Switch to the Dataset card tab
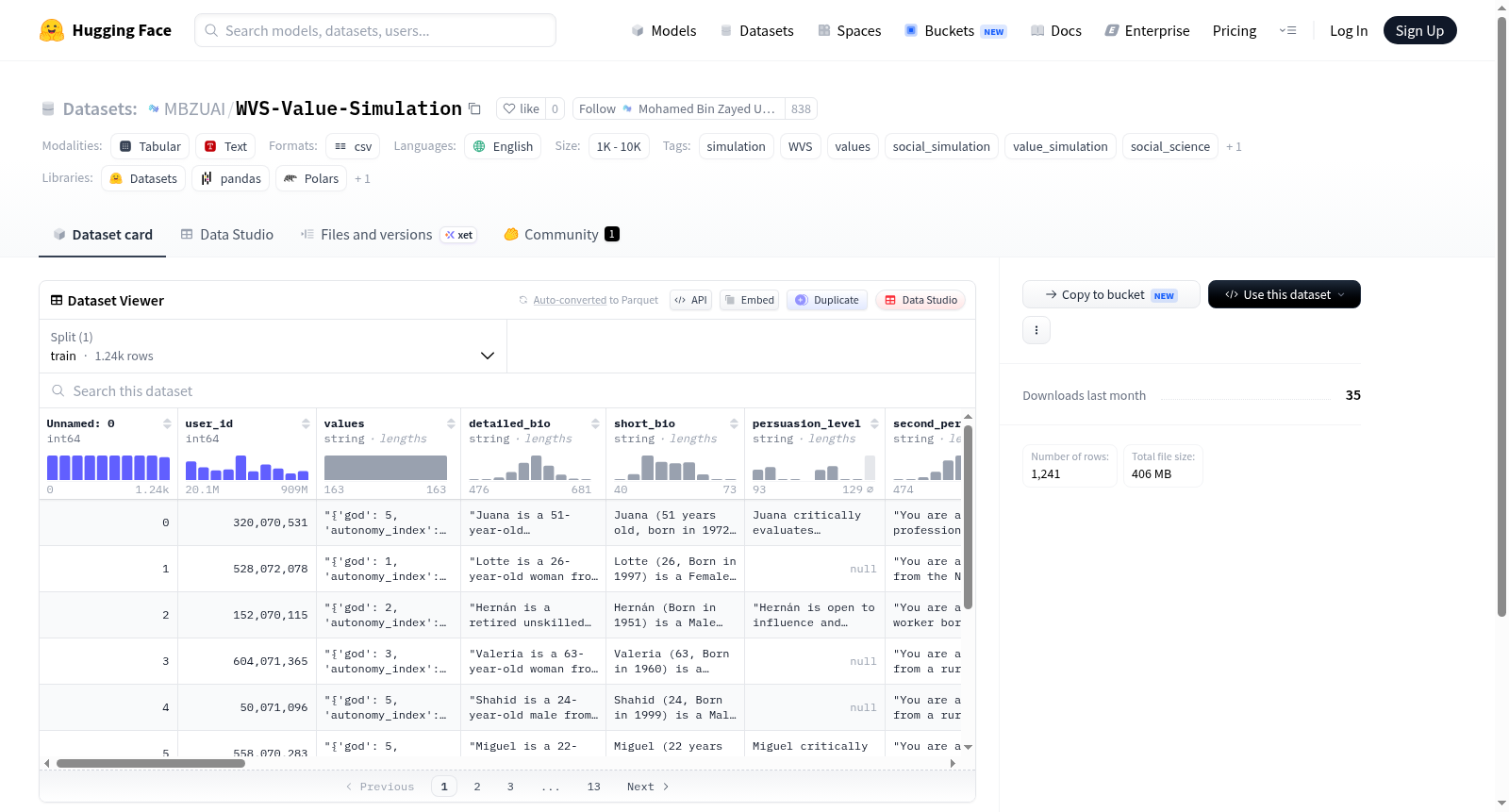The image size is (1509, 812). coord(103,235)
